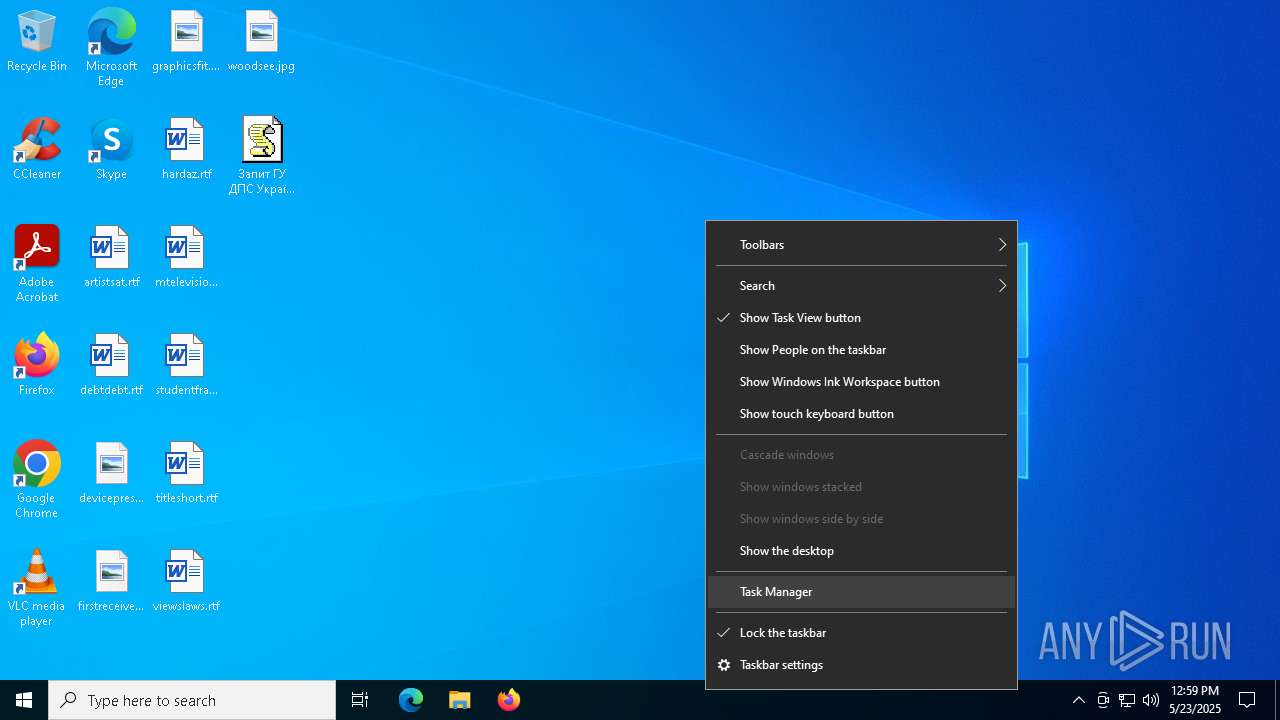Select the Firefox desktop shortcut
This screenshot has width=1280, height=720.
[x=37, y=366]
